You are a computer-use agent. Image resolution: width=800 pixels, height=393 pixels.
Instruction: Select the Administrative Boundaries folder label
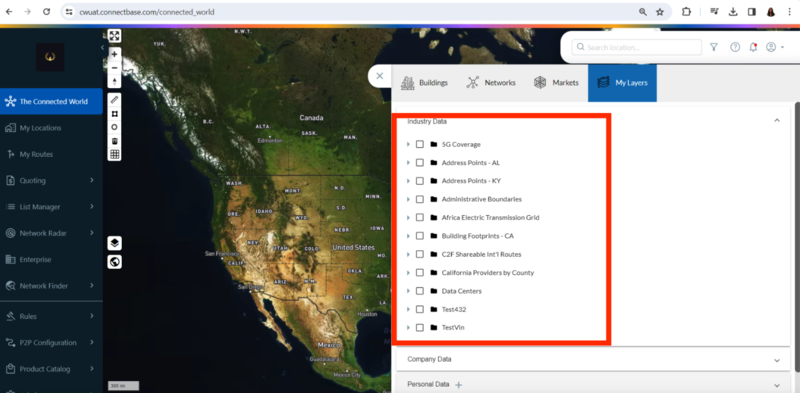click(482, 199)
